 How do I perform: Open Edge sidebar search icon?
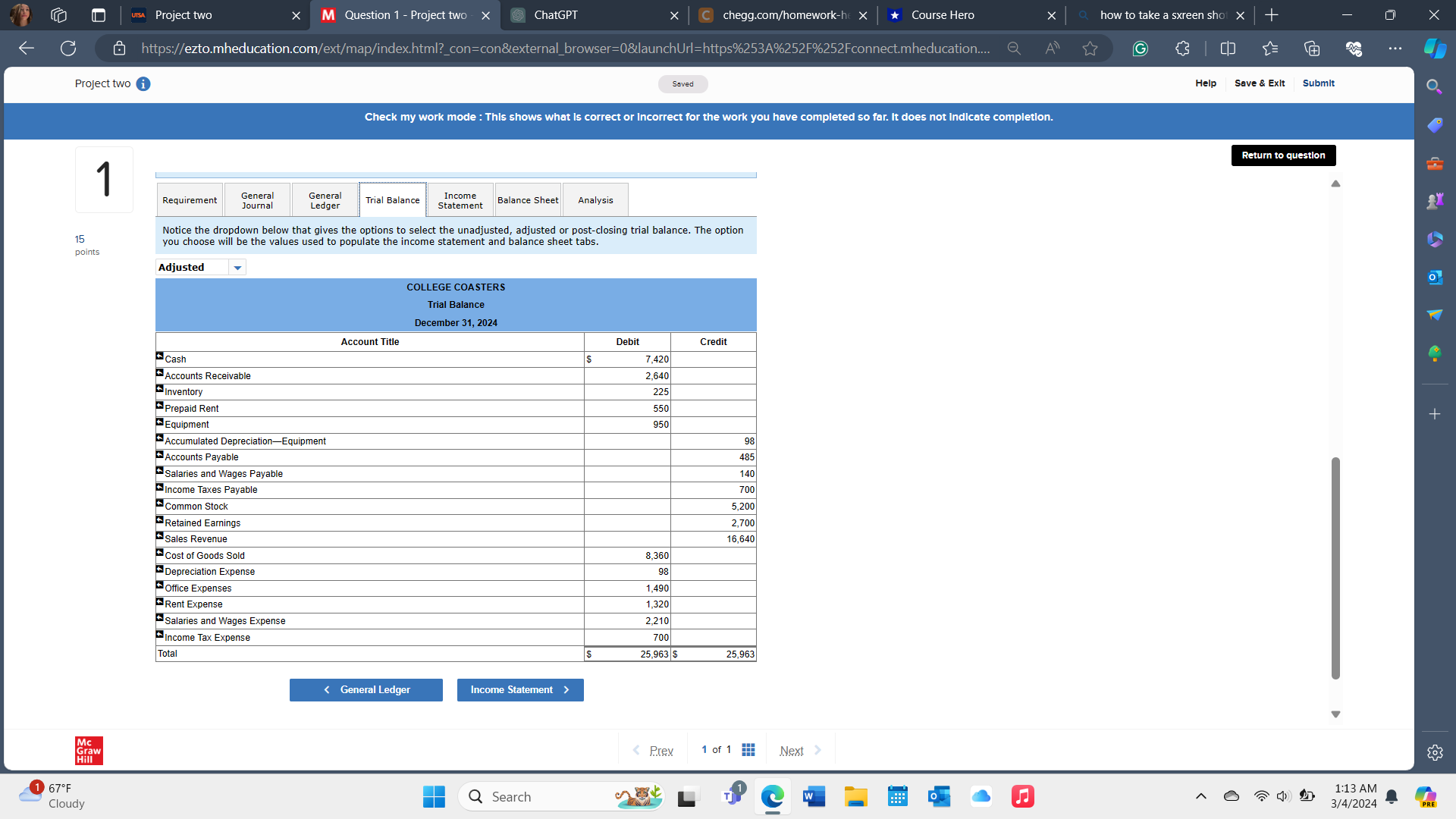[x=1434, y=87]
